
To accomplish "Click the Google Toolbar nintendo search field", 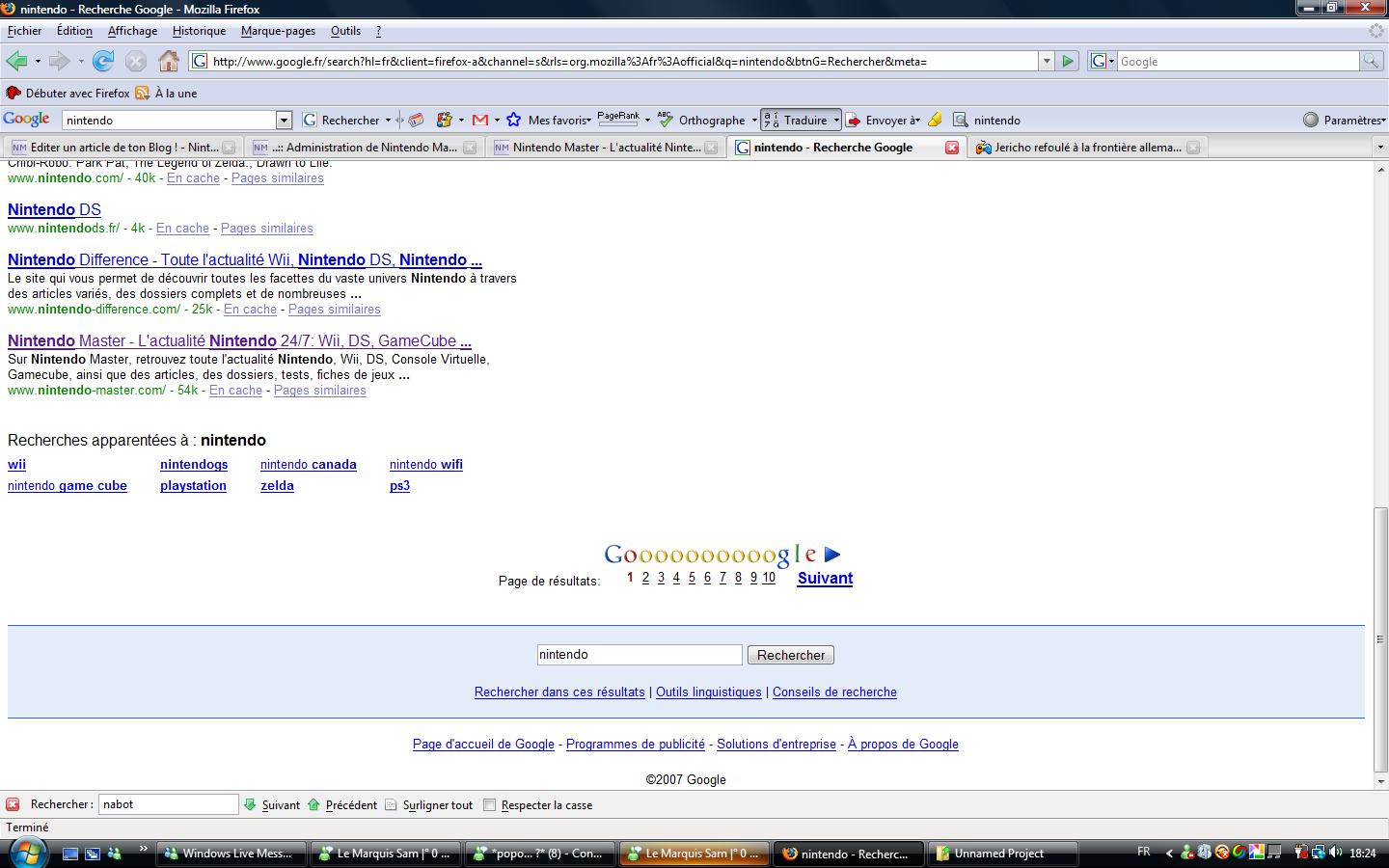I will (x=170, y=121).
